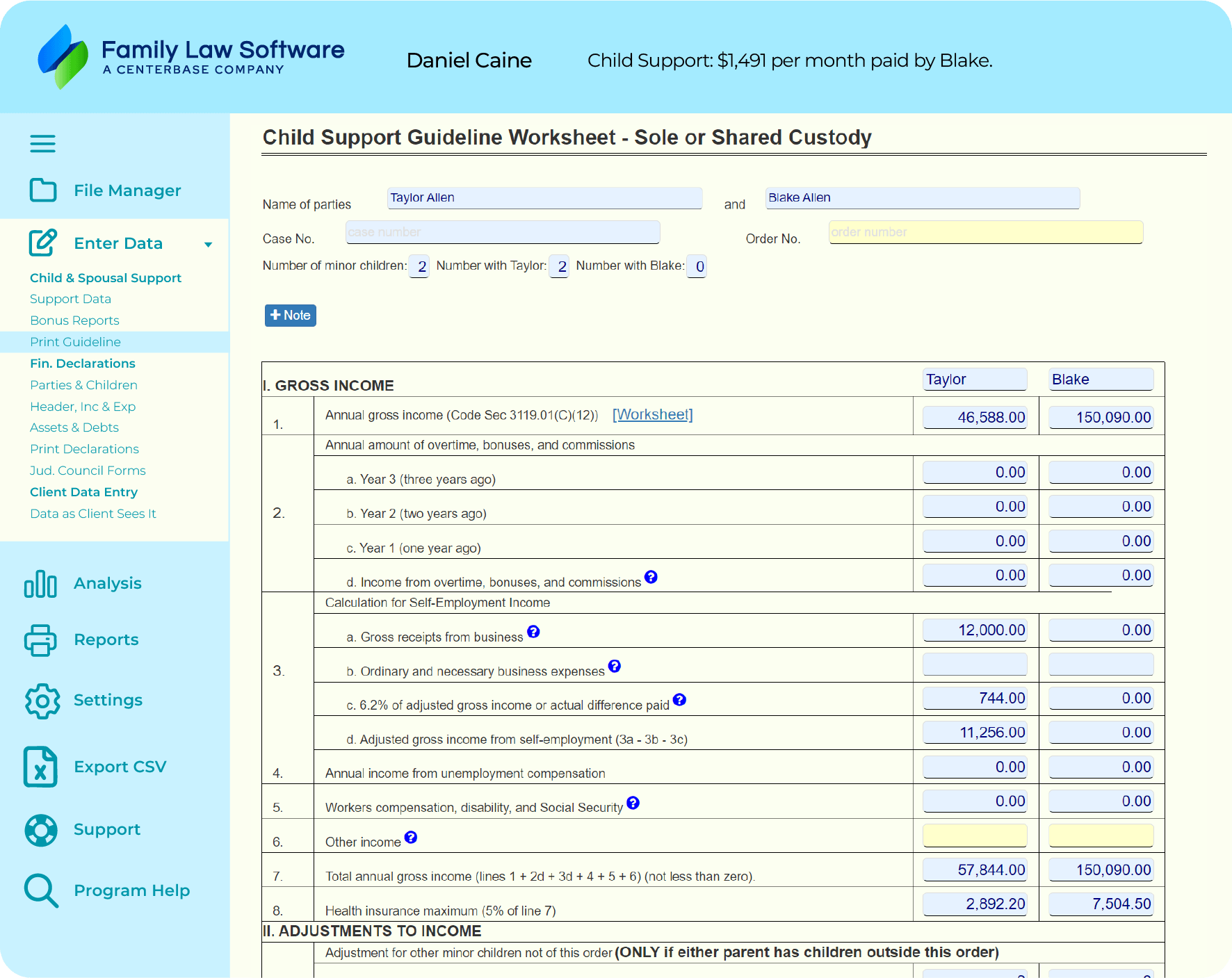Go to Parties & Children
Screen dimensions: 1232x978
(x=83, y=385)
